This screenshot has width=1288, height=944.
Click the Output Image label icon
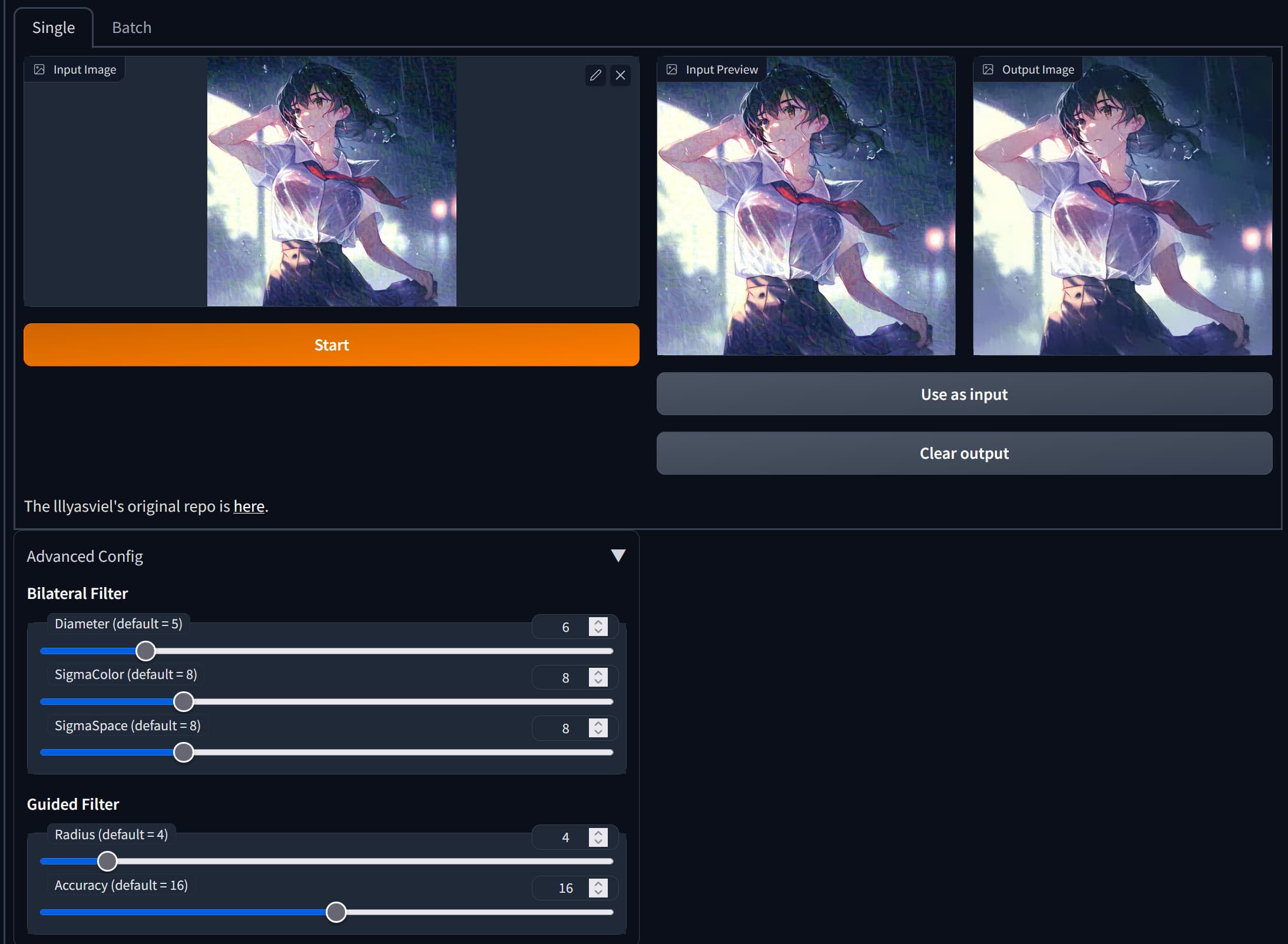pos(988,69)
